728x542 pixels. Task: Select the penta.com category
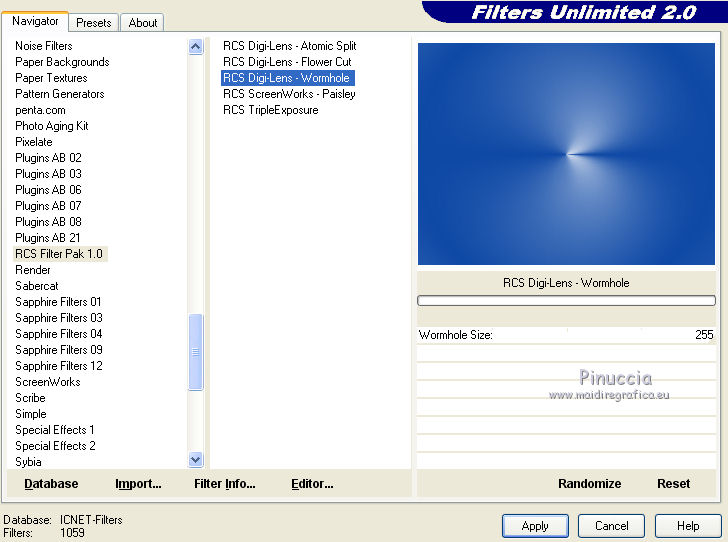click(x=40, y=110)
